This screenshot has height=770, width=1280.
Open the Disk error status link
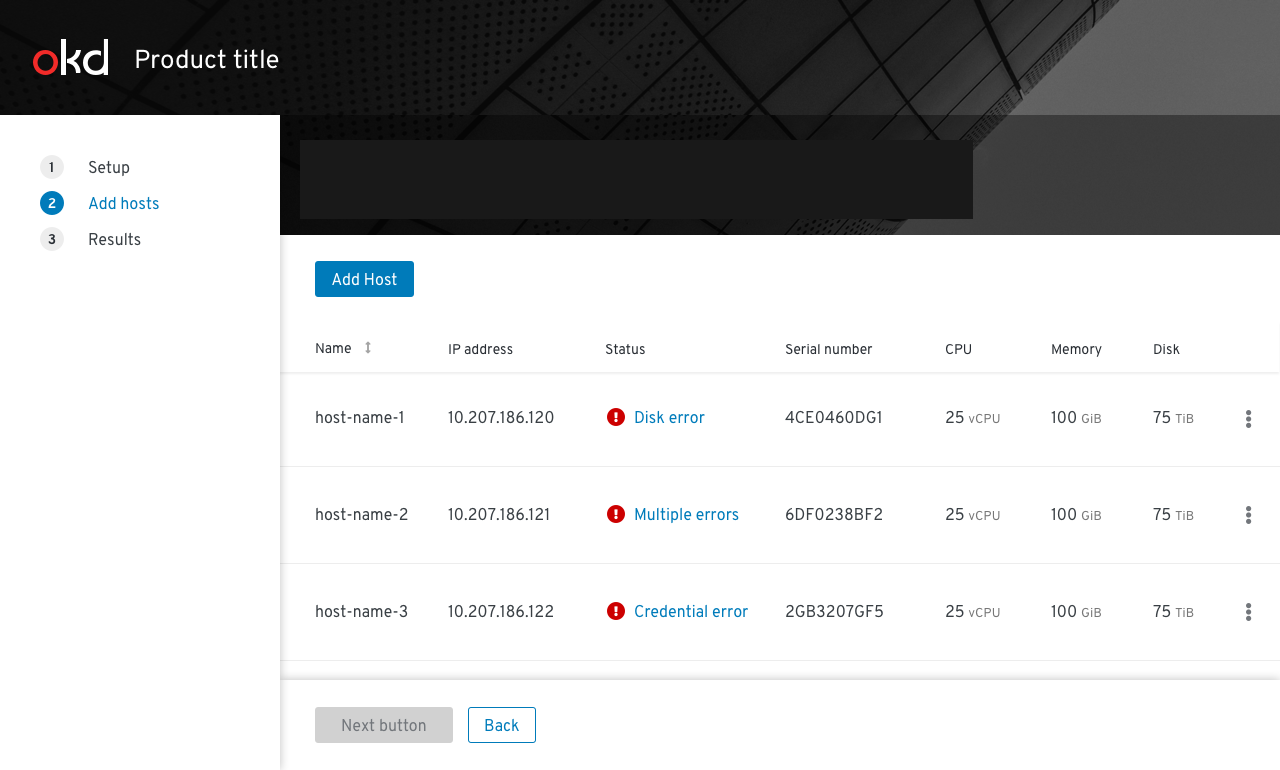point(669,417)
